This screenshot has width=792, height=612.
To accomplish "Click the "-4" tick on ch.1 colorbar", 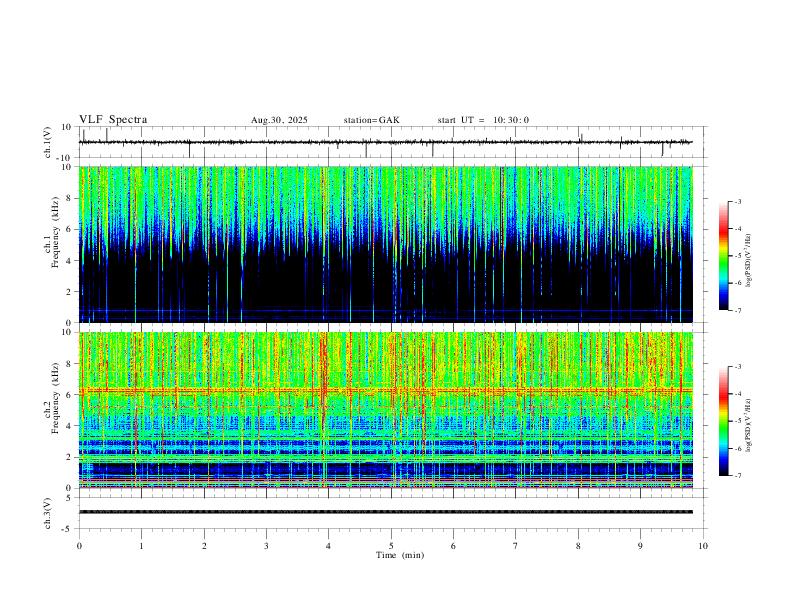I will point(738,229).
